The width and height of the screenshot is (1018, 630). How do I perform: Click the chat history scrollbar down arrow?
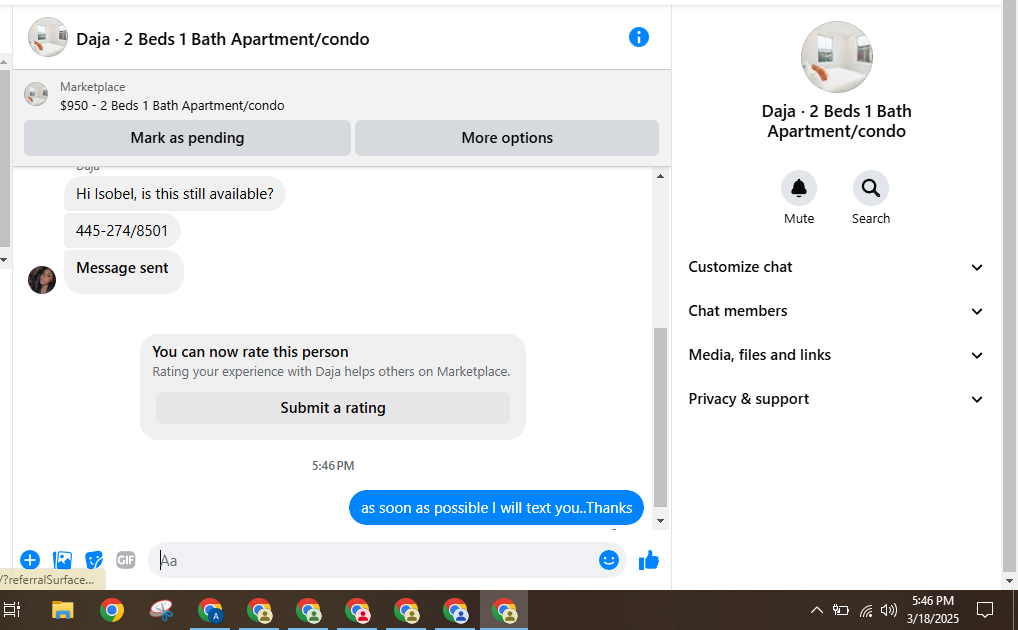(660, 521)
